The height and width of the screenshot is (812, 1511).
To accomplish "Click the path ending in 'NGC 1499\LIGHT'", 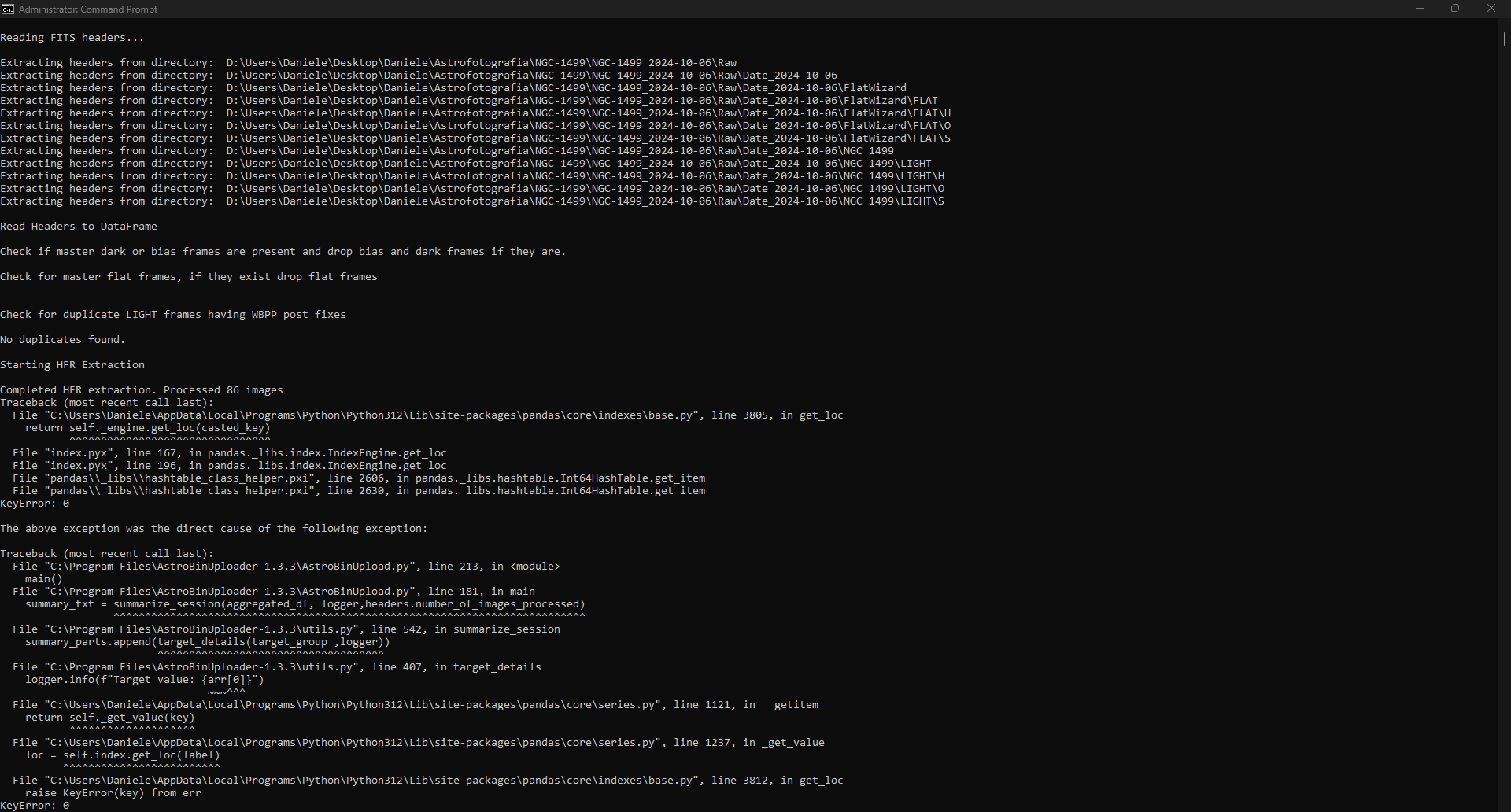I will pyautogui.click(x=579, y=164).
